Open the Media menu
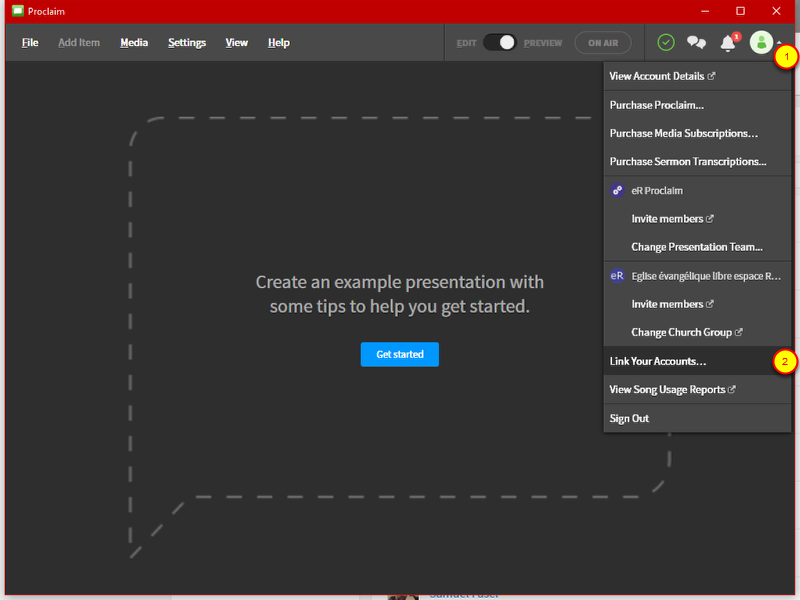 click(x=134, y=43)
